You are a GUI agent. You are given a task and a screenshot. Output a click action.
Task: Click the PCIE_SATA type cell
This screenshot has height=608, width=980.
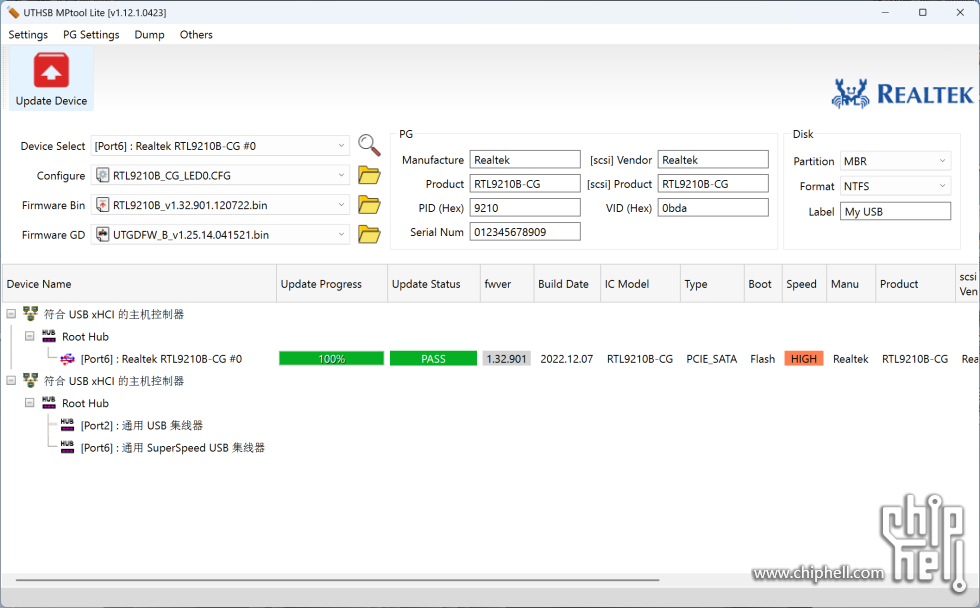click(x=712, y=359)
